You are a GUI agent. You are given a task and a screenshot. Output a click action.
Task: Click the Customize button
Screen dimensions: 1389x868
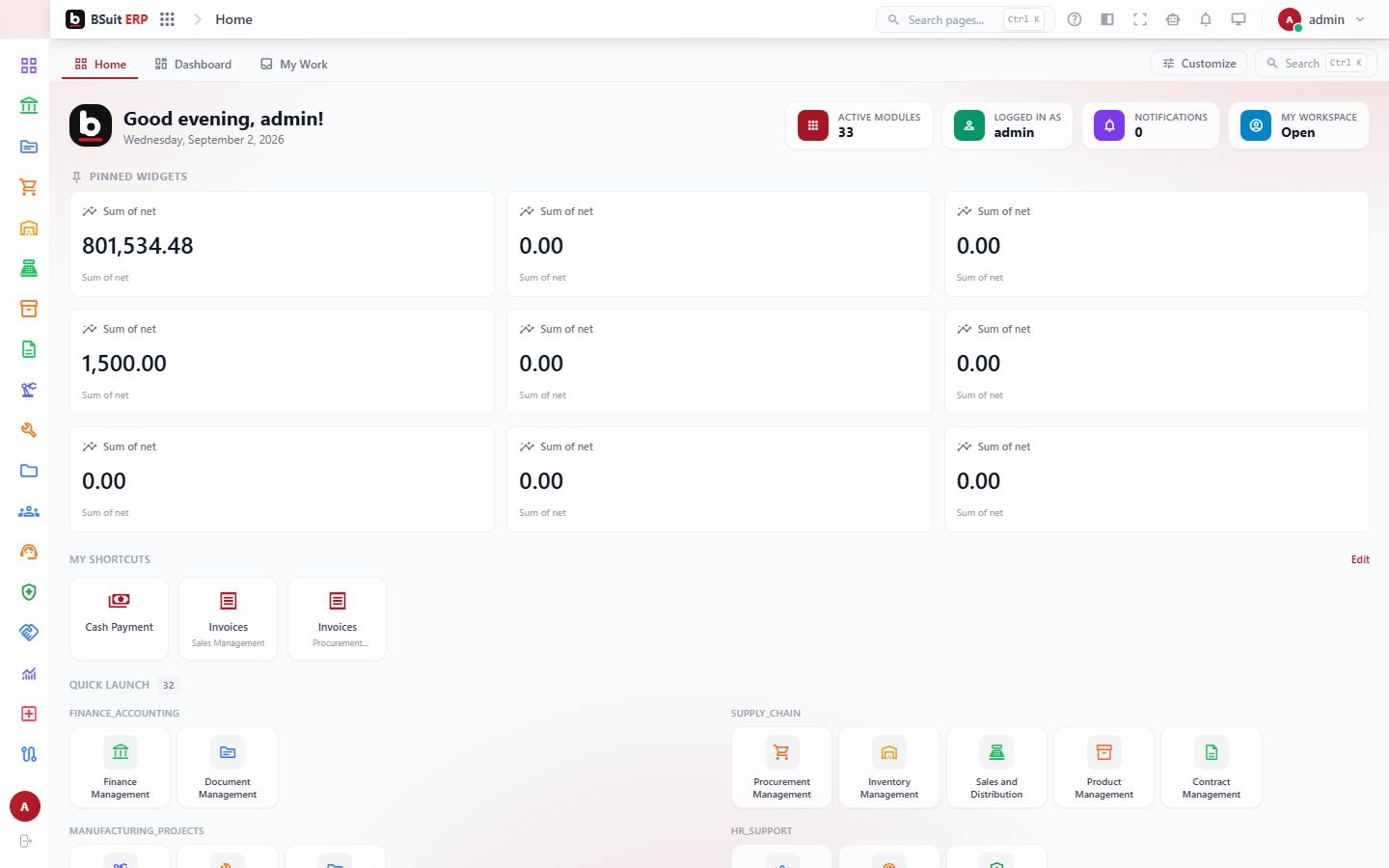(x=1199, y=64)
